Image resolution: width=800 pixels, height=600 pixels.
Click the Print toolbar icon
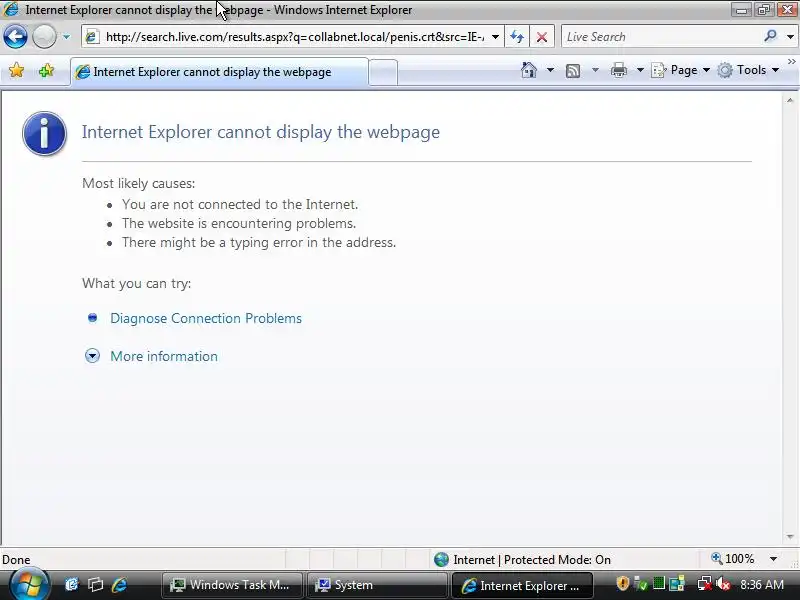pyautogui.click(x=619, y=70)
